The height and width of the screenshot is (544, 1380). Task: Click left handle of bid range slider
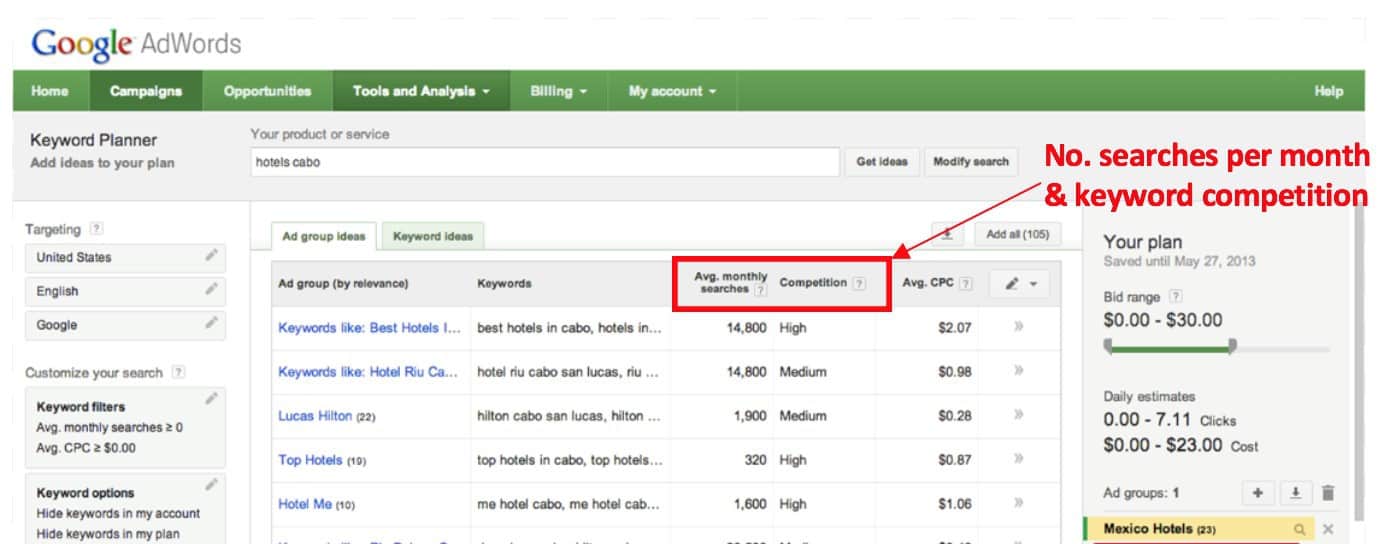point(1108,345)
